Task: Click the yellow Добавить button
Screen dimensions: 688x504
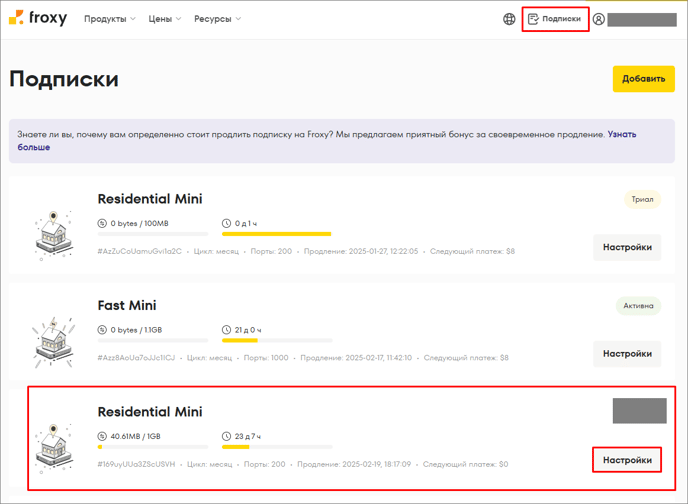Action: pos(643,79)
